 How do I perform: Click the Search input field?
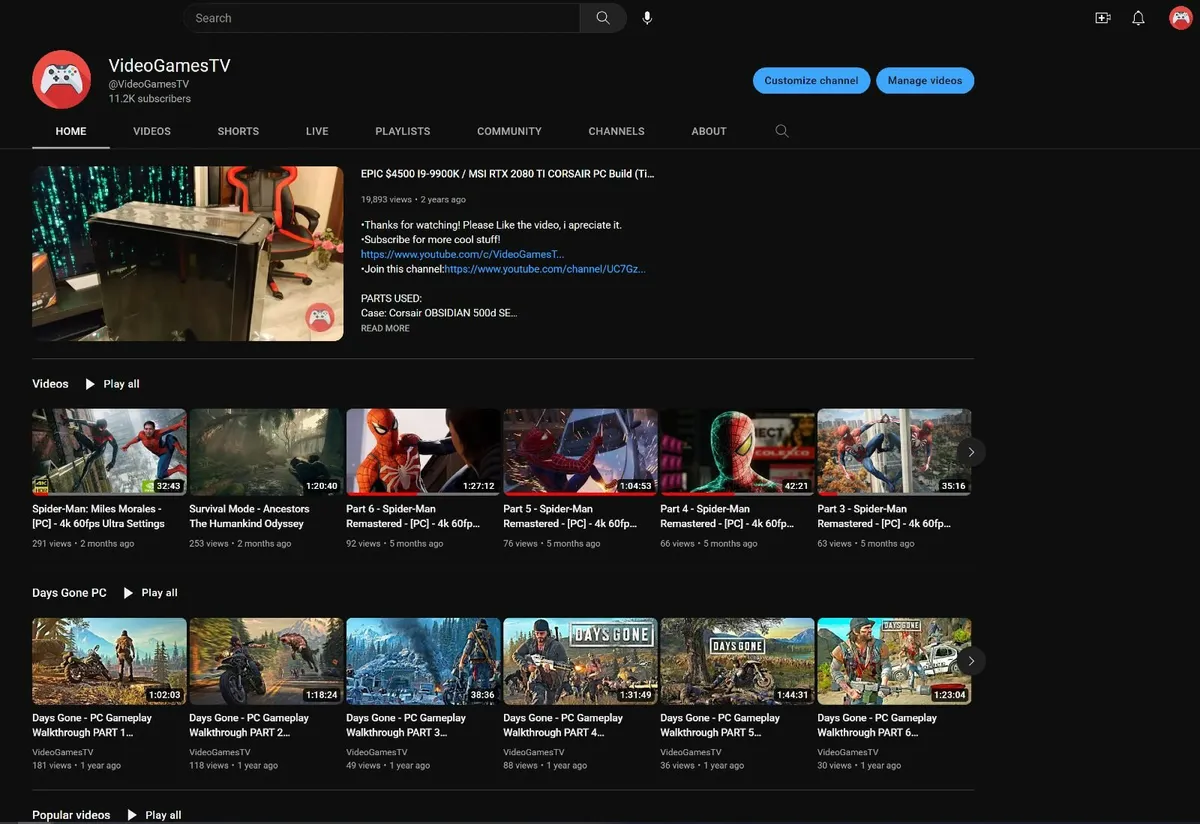click(x=381, y=18)
